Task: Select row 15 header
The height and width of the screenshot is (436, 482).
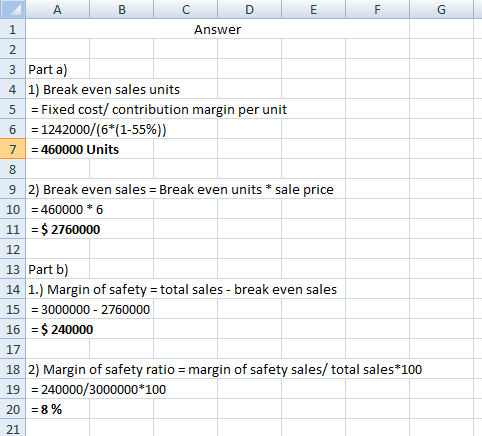Action: click(13, 309)
